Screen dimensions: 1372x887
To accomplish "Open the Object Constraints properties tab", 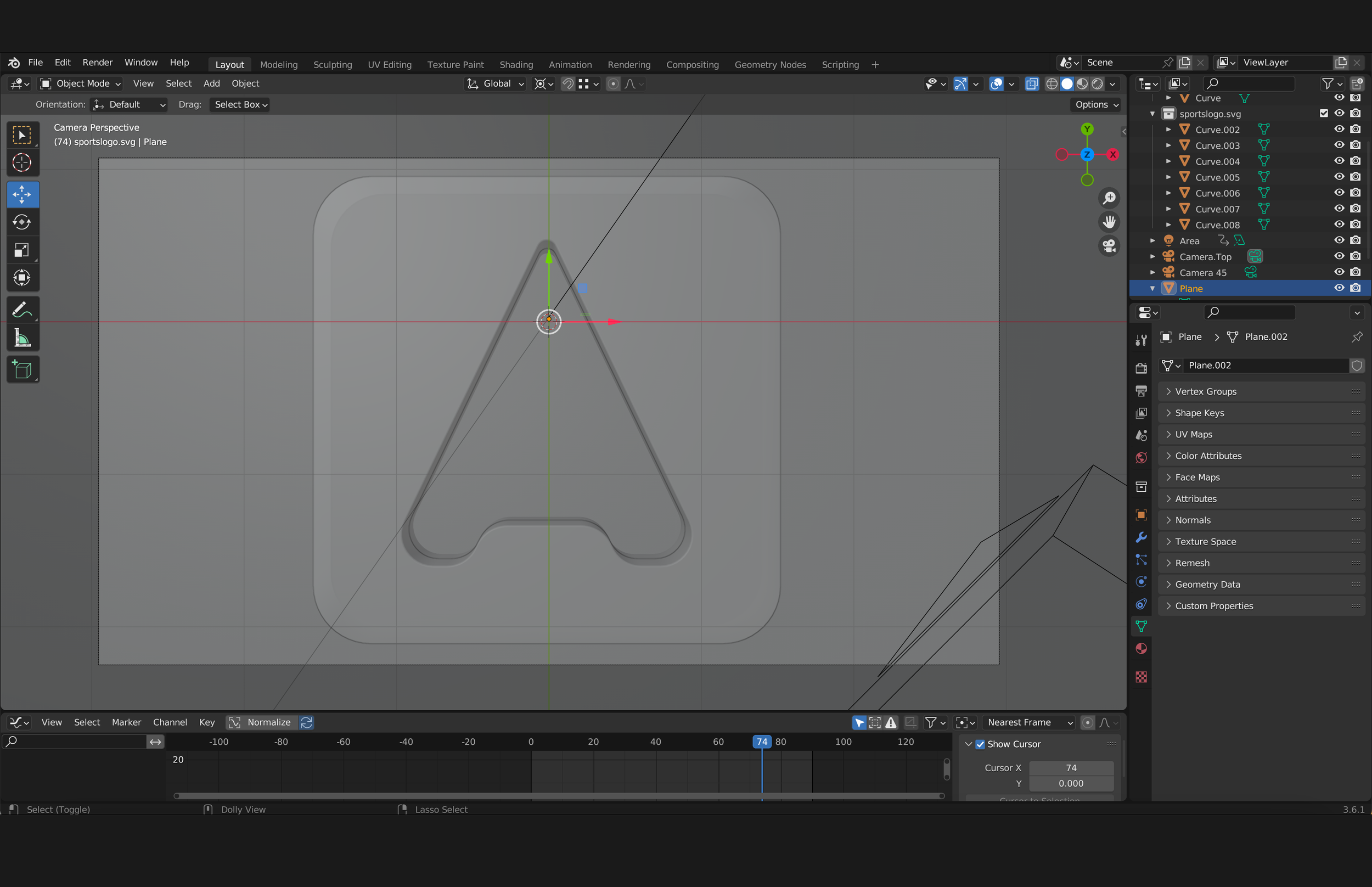I will click(x=1141, y=604).
